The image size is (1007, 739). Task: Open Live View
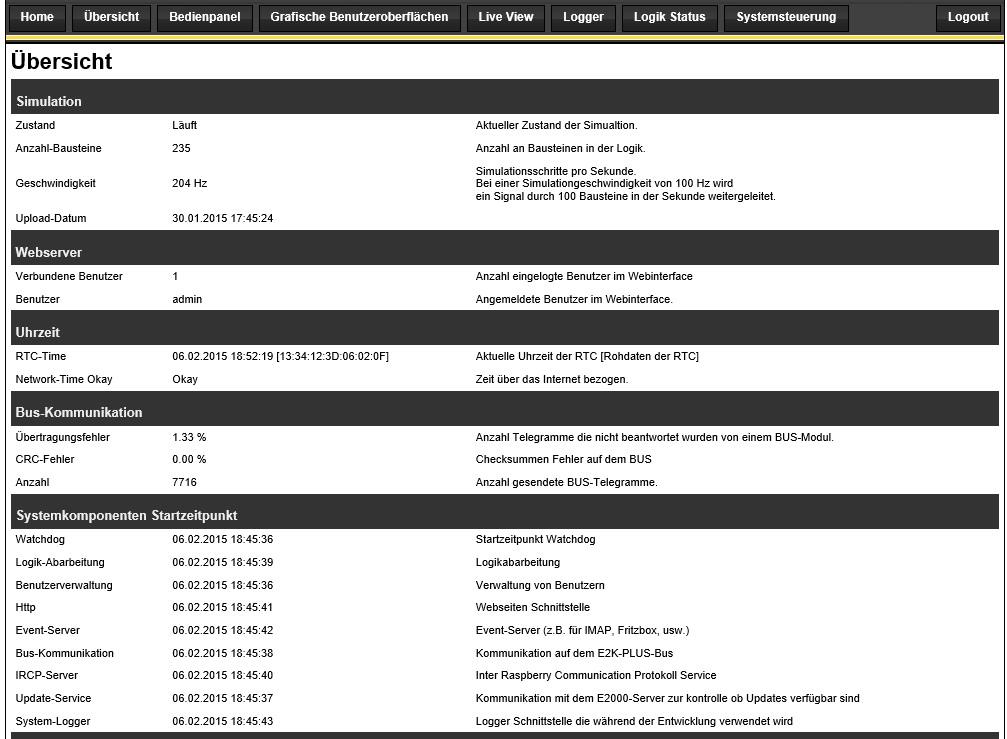506,17
